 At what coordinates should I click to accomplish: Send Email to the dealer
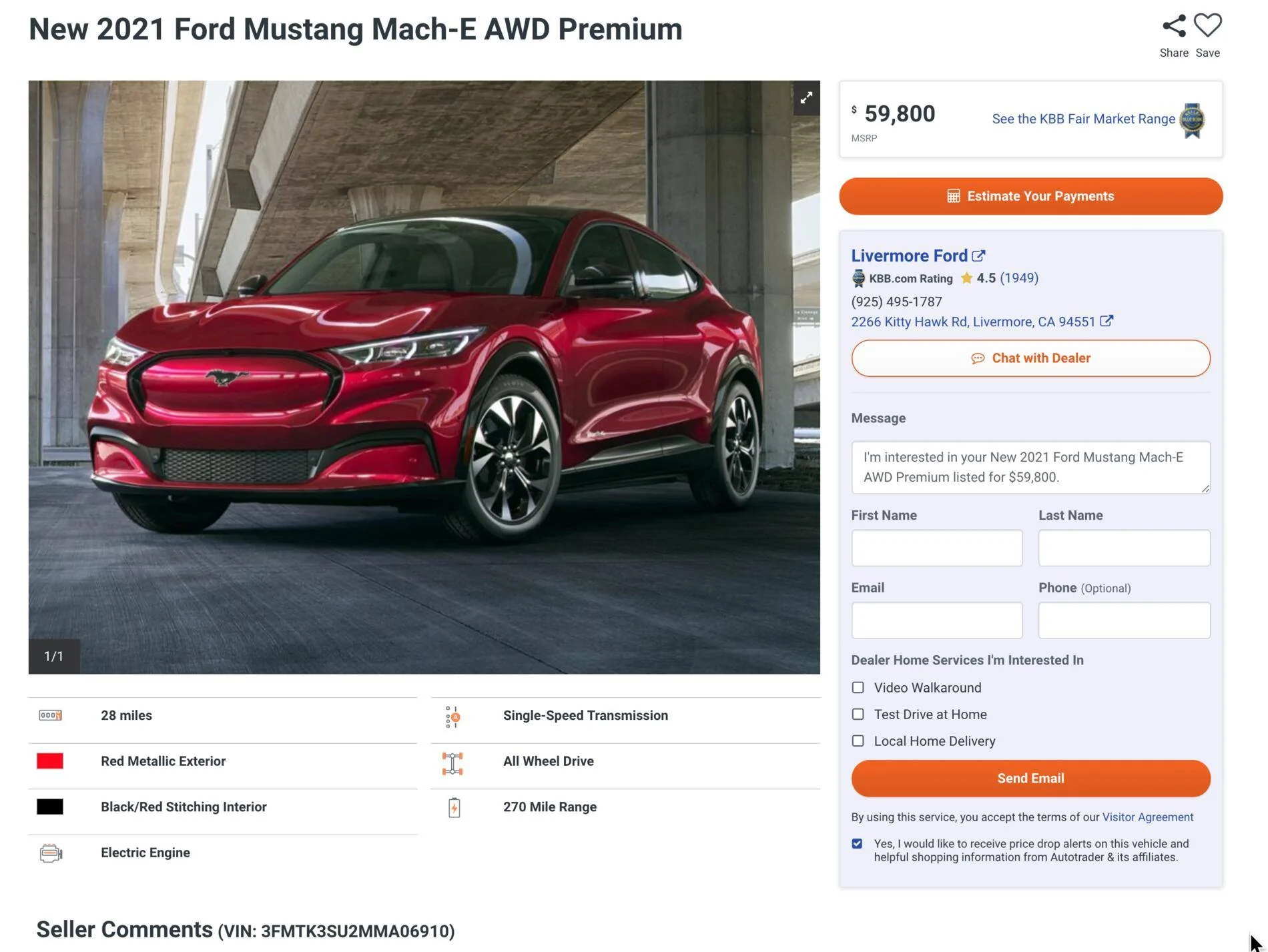click(1031, 779)
